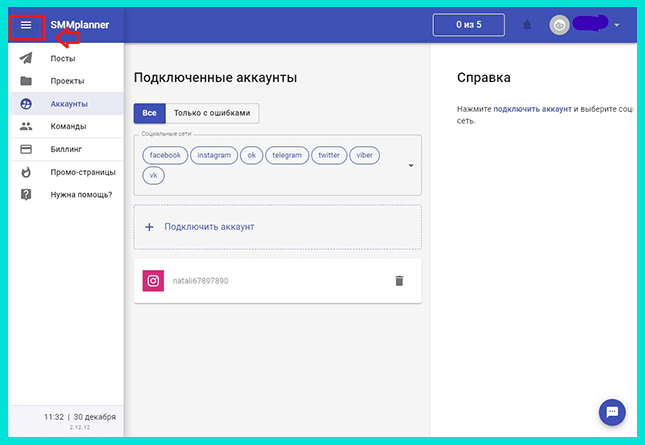Switch to Только с ошибками filter
This screenshot has width=645, height=445.
click(x=212, y=113)
